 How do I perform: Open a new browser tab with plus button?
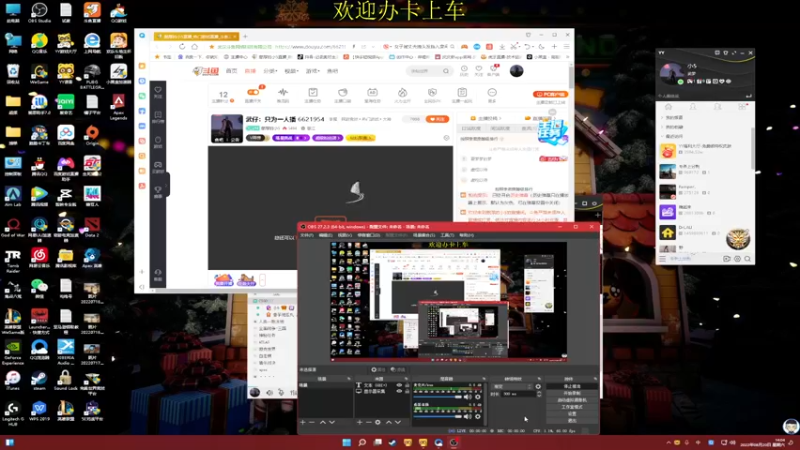click(245, 36)
